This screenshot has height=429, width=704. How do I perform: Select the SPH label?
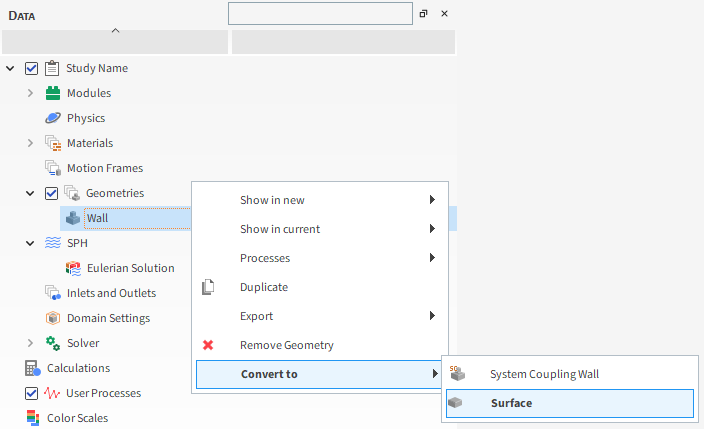[x=77, y=243]
